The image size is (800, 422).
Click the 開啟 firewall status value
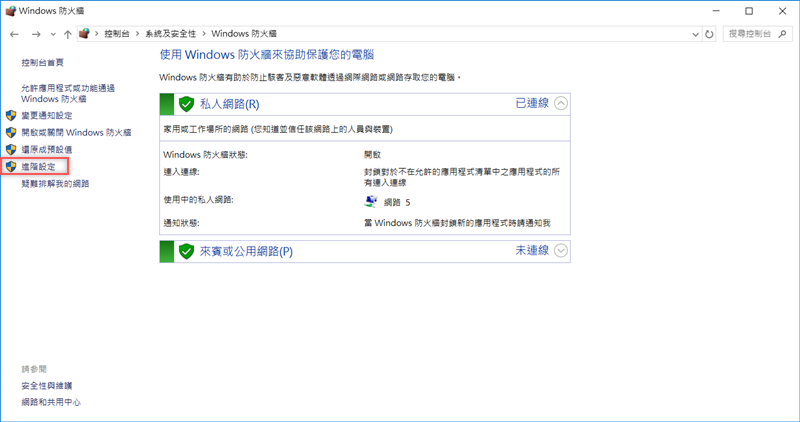372,155
